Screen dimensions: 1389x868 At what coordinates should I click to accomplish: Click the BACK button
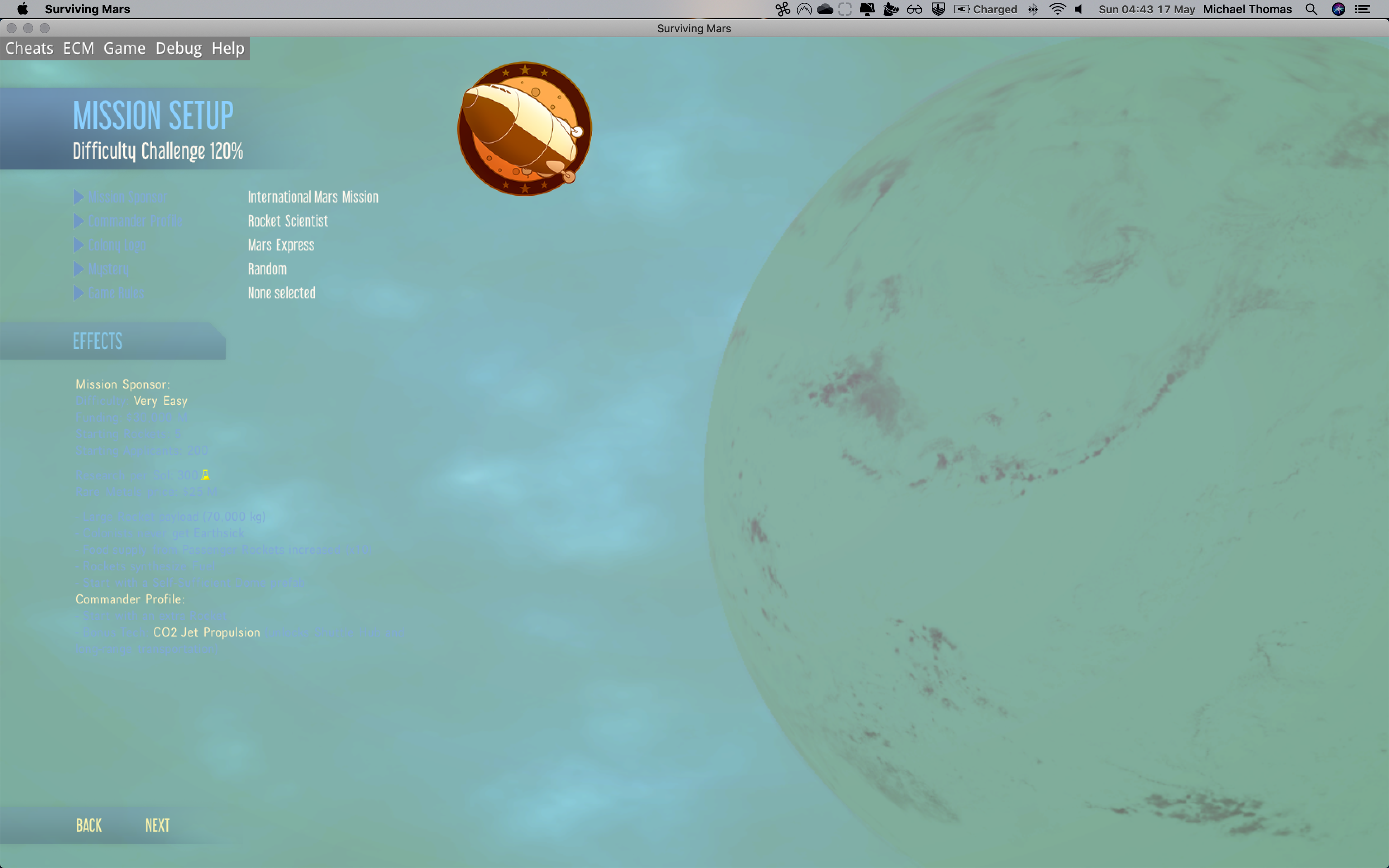point(88,825)
